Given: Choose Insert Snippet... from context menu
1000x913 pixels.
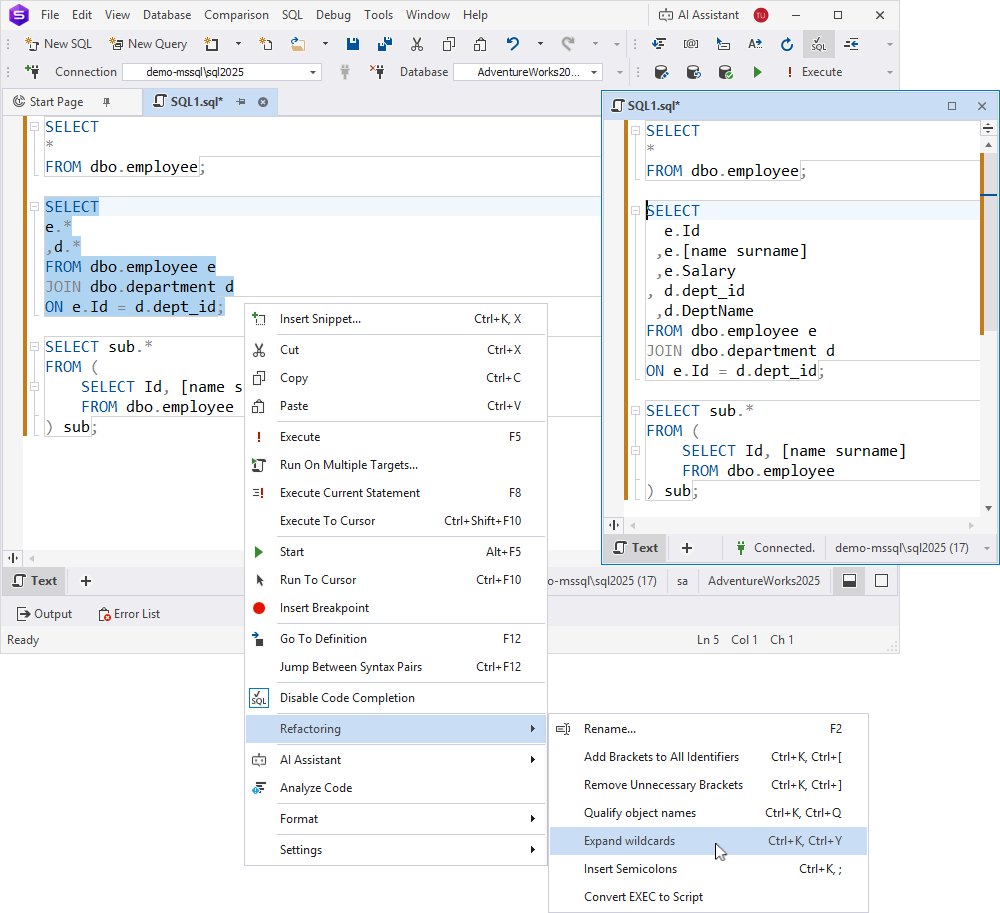Looking at the screenshot, I should click(x=395, y=319).
